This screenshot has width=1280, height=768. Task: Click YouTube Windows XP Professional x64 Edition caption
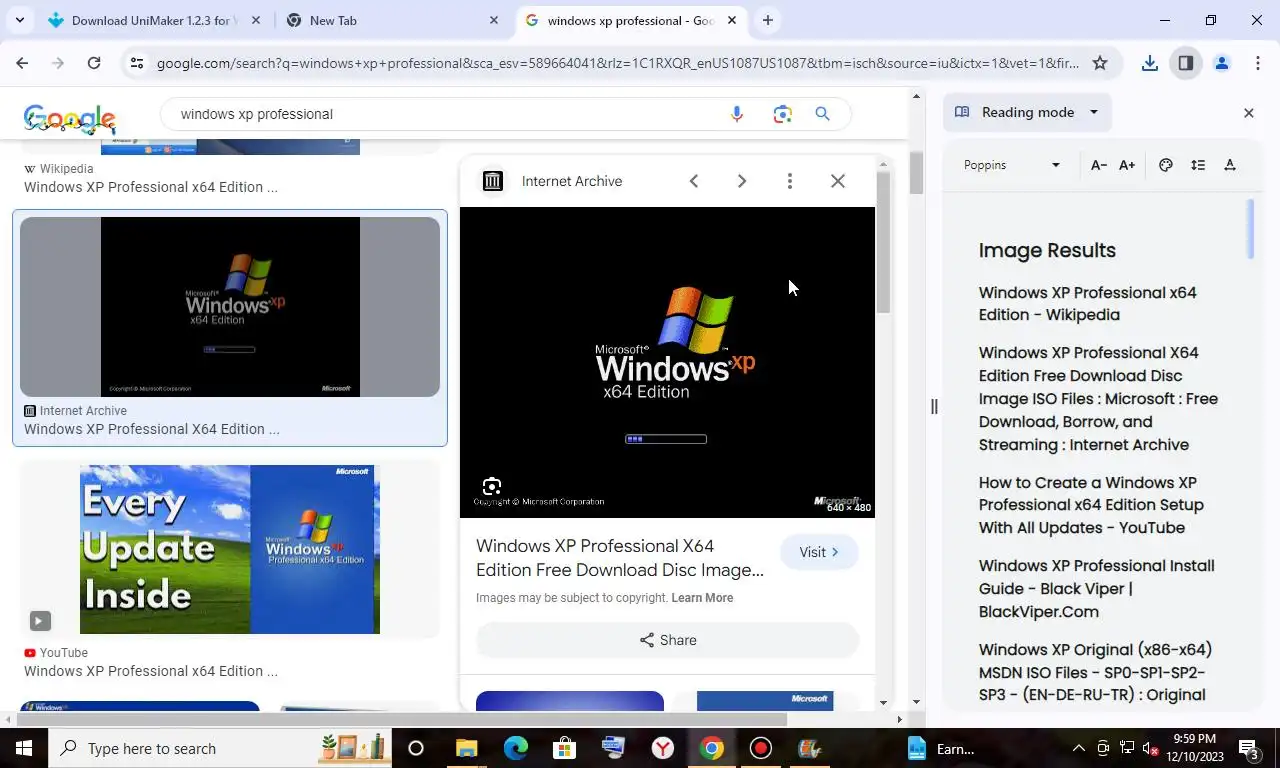click(151, 671)
